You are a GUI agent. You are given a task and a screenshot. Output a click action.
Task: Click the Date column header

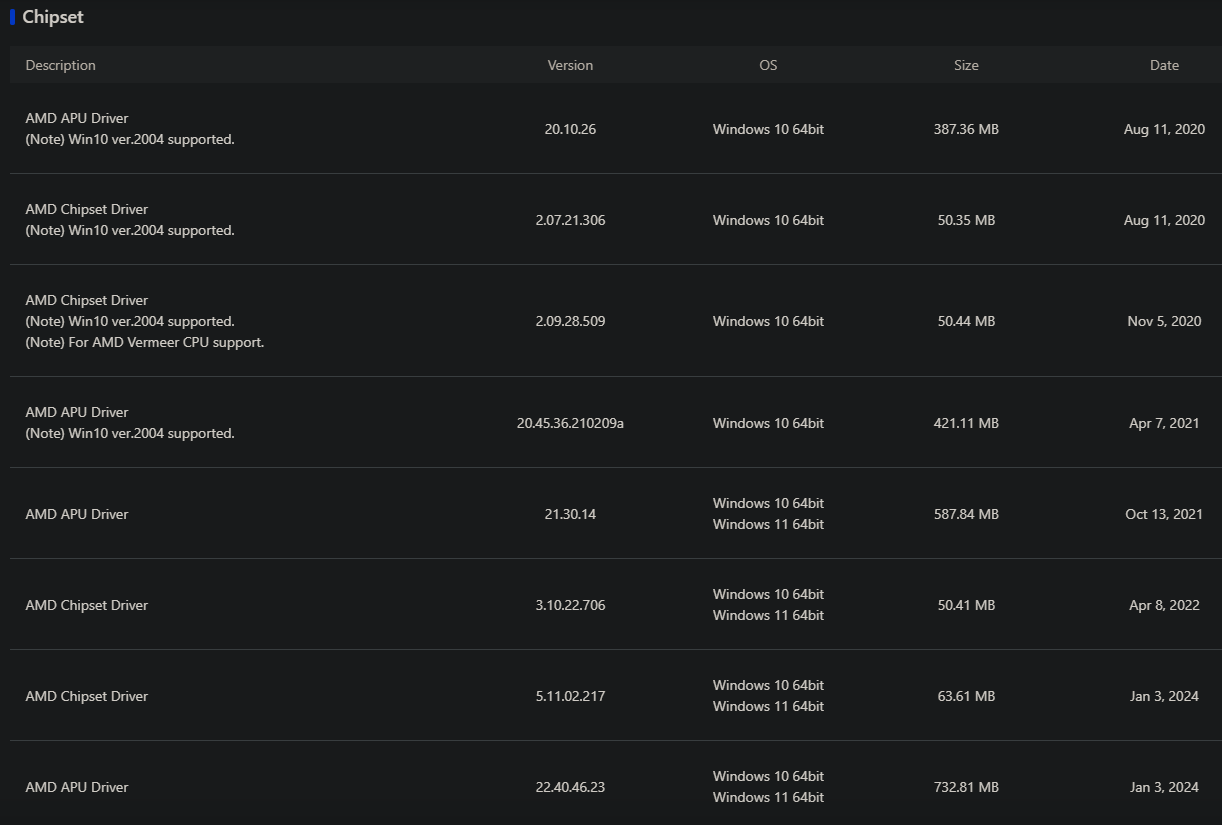(x=1164, y=65)
